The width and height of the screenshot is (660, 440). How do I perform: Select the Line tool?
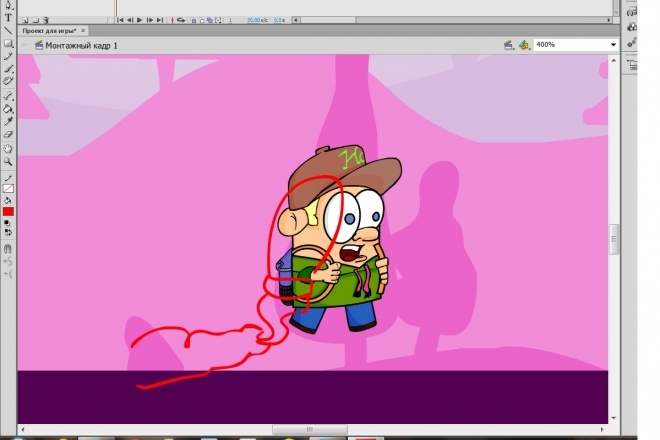[x=8, y=31]
